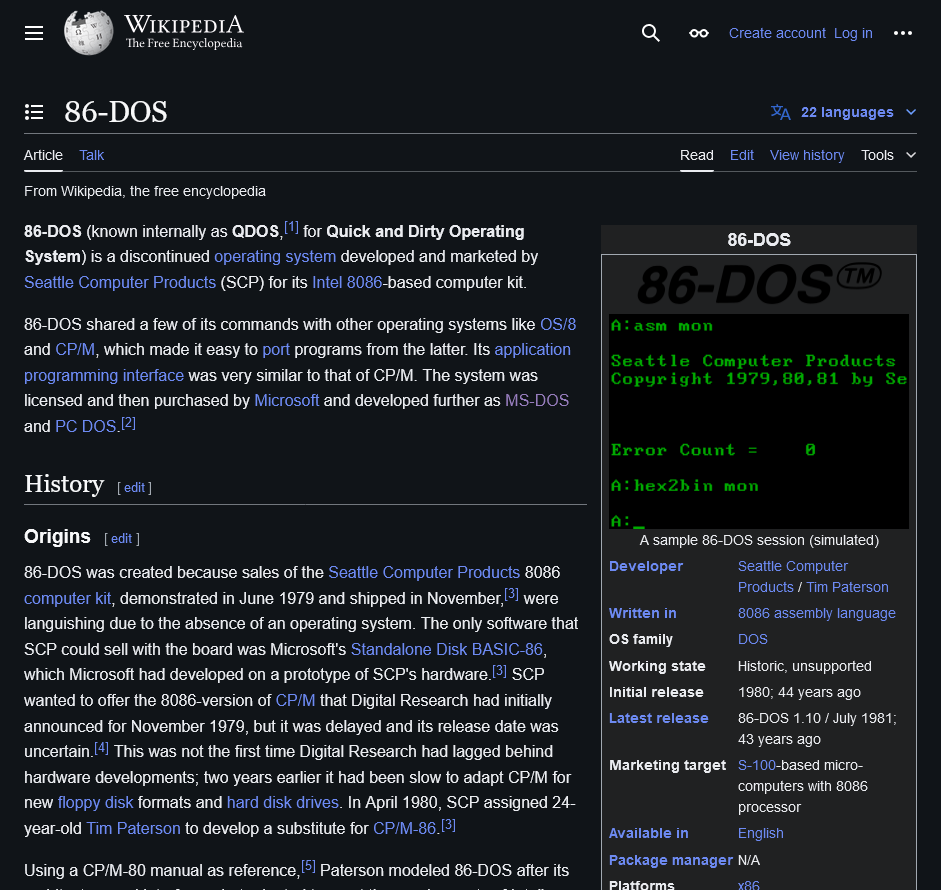
Task: Open the 86-DOS session screenshot
Action: click(x=759, y=421)
